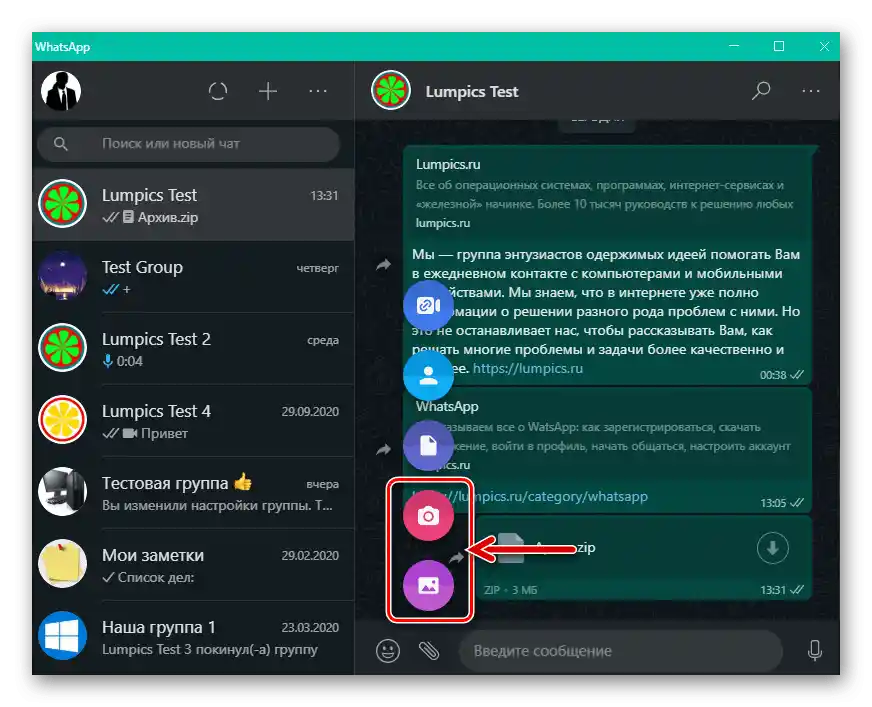Choose the Room video link attachment option
The width and height of the screenshot is (872, 707).
pyautogui.click(x=428, y=305)
